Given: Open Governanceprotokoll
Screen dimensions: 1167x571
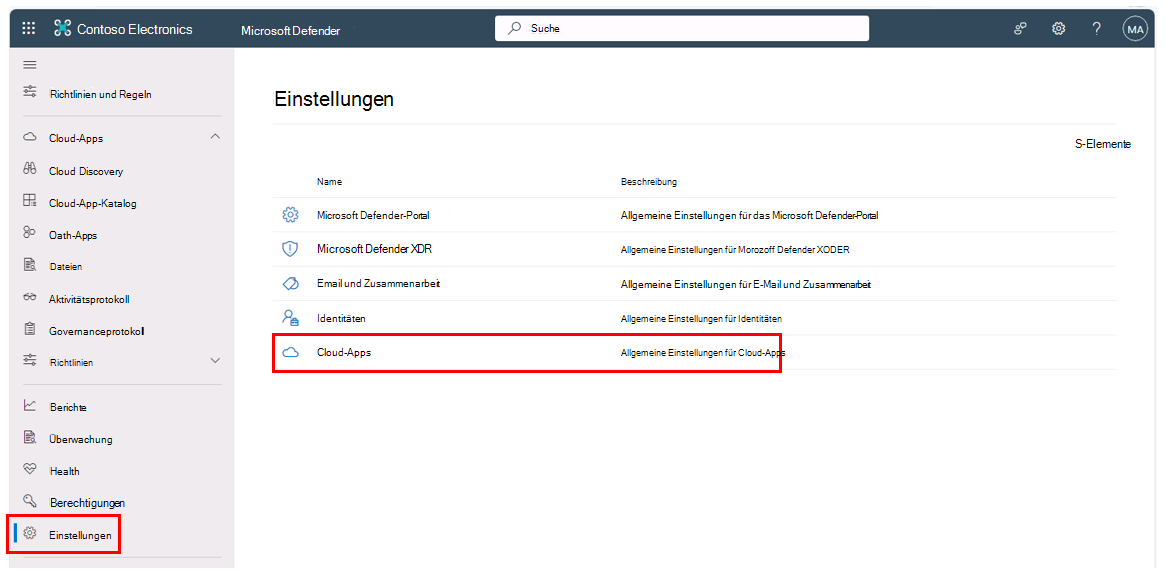Looking at the screenshot, I should 96,331.
